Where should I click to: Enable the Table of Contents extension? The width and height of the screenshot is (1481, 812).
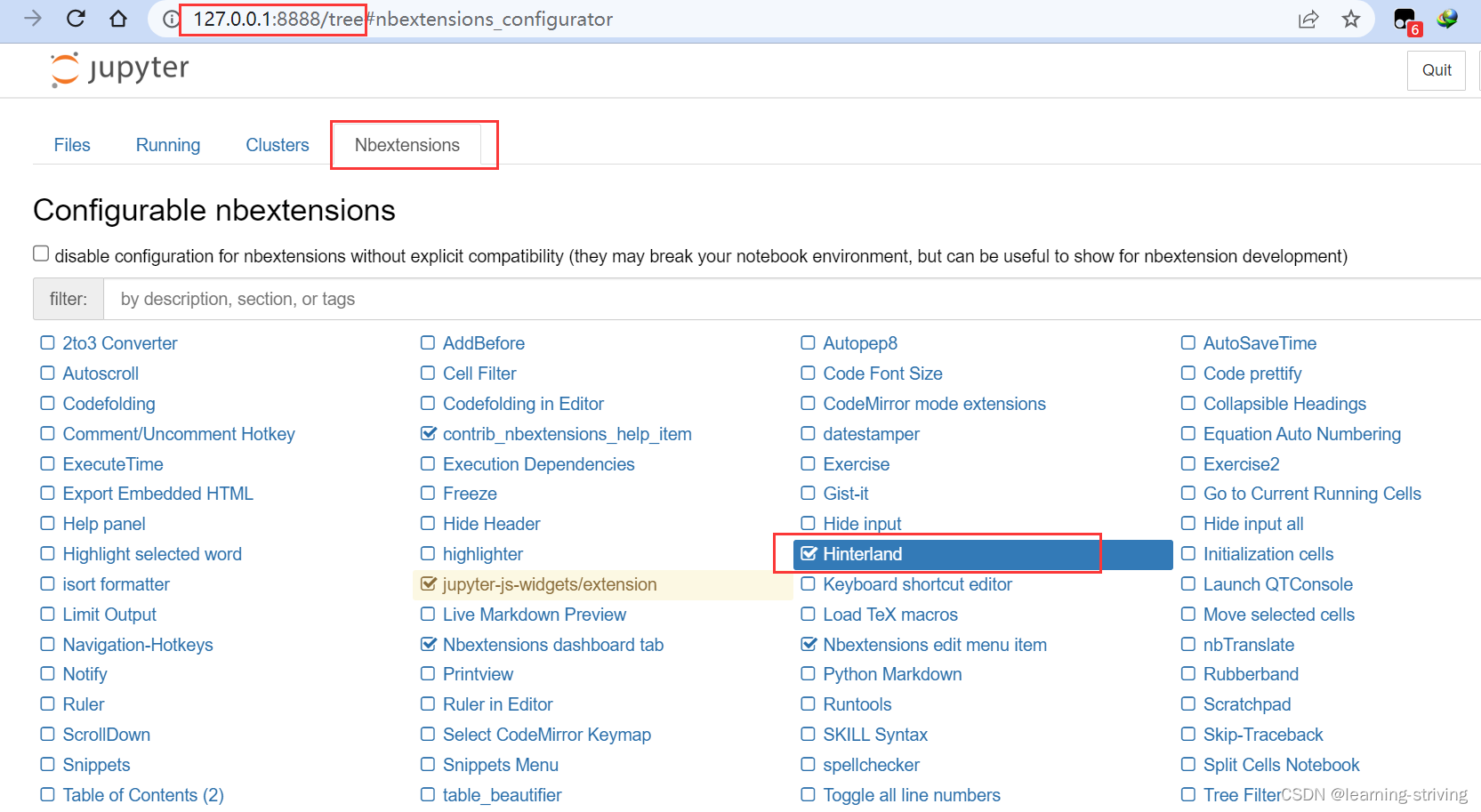click(47, 794)
